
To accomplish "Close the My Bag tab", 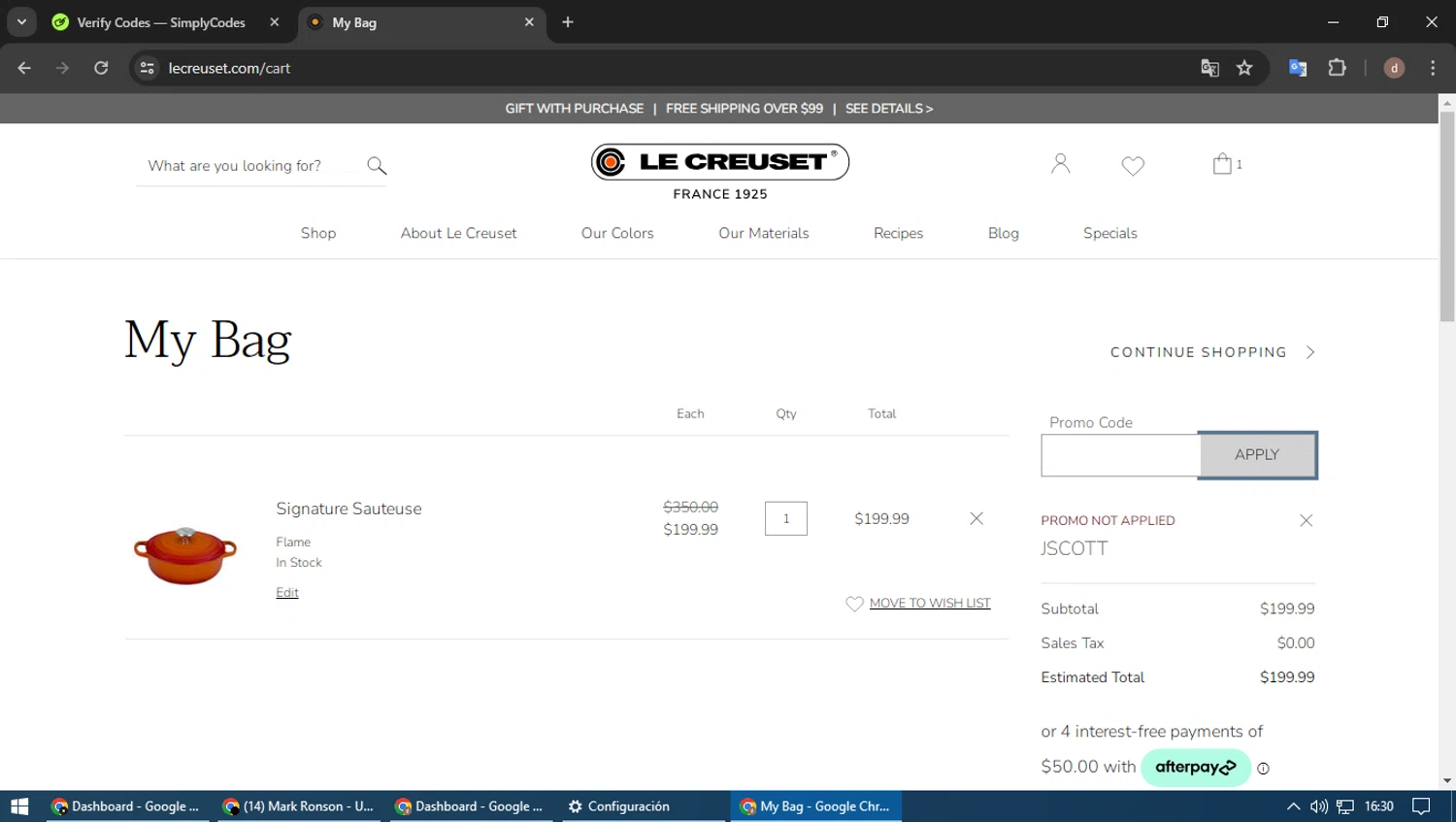I will point(529,22).
